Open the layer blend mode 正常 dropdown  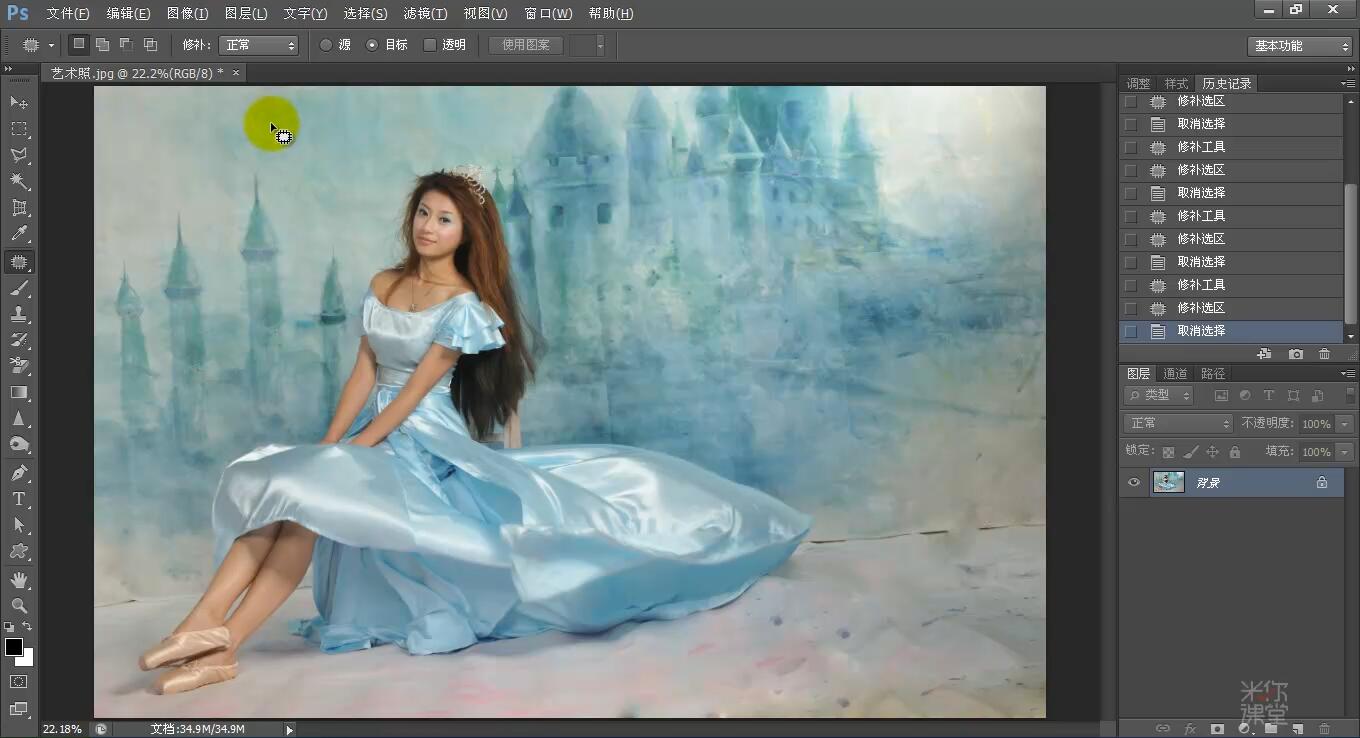(x=1178, y=424)
